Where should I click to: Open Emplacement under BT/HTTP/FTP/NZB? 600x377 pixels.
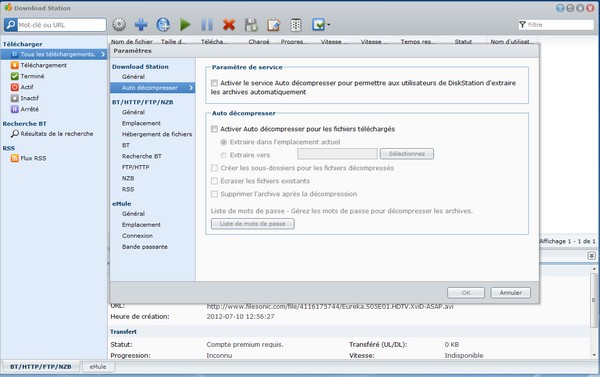(141, 123)
